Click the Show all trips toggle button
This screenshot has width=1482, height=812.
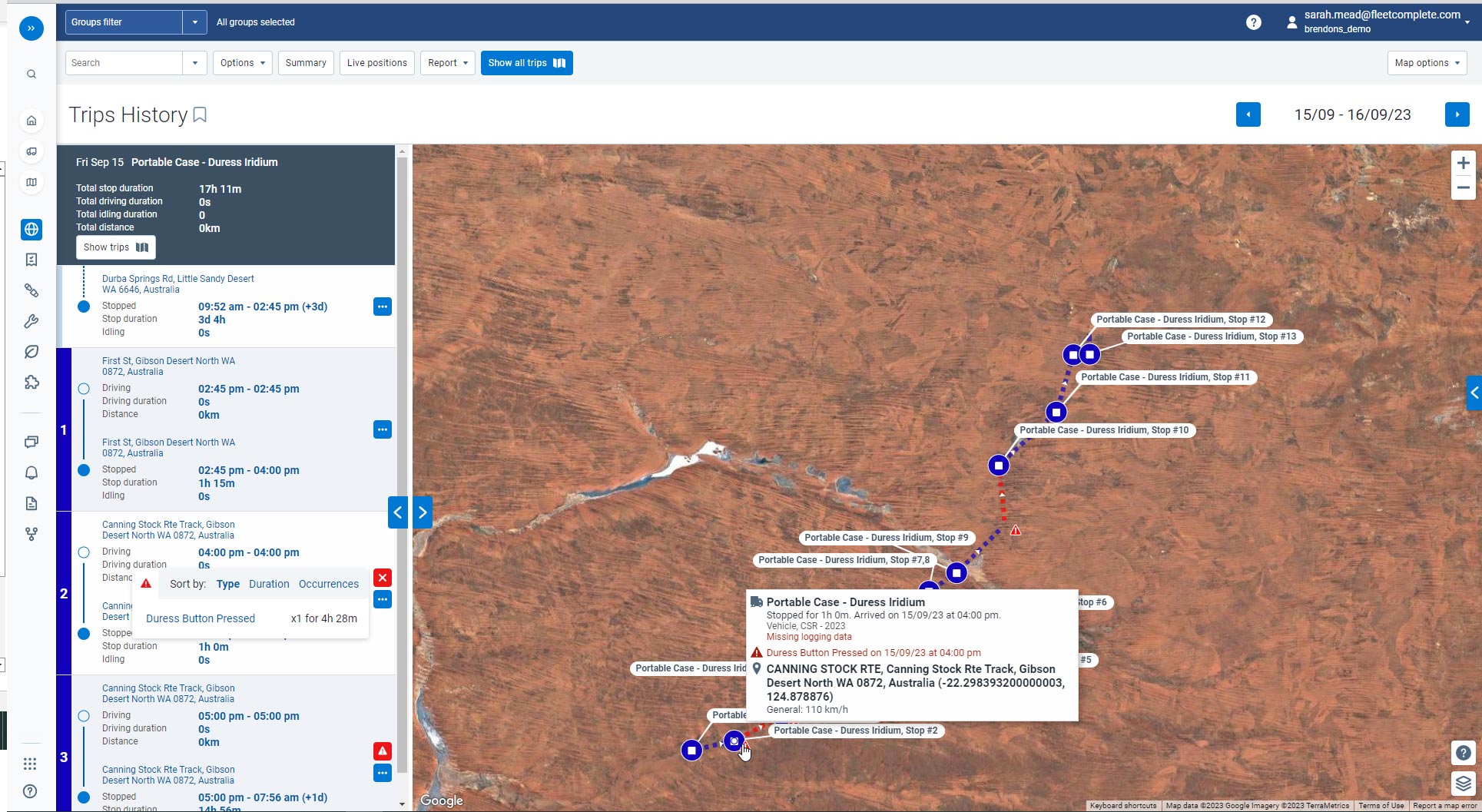(526, 62)
